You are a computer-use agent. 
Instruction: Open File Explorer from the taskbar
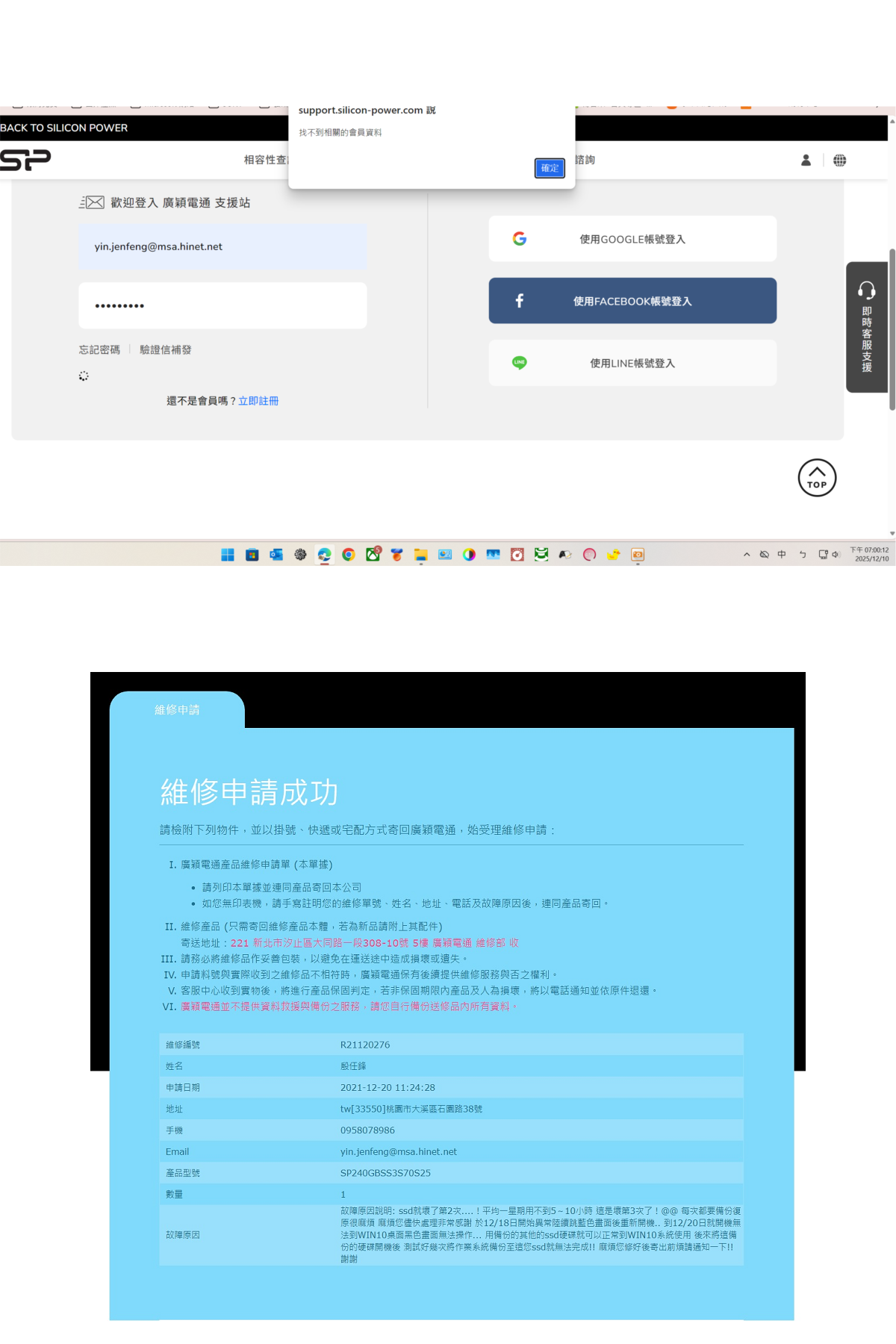pyautogui.click(x=421, y=555)
